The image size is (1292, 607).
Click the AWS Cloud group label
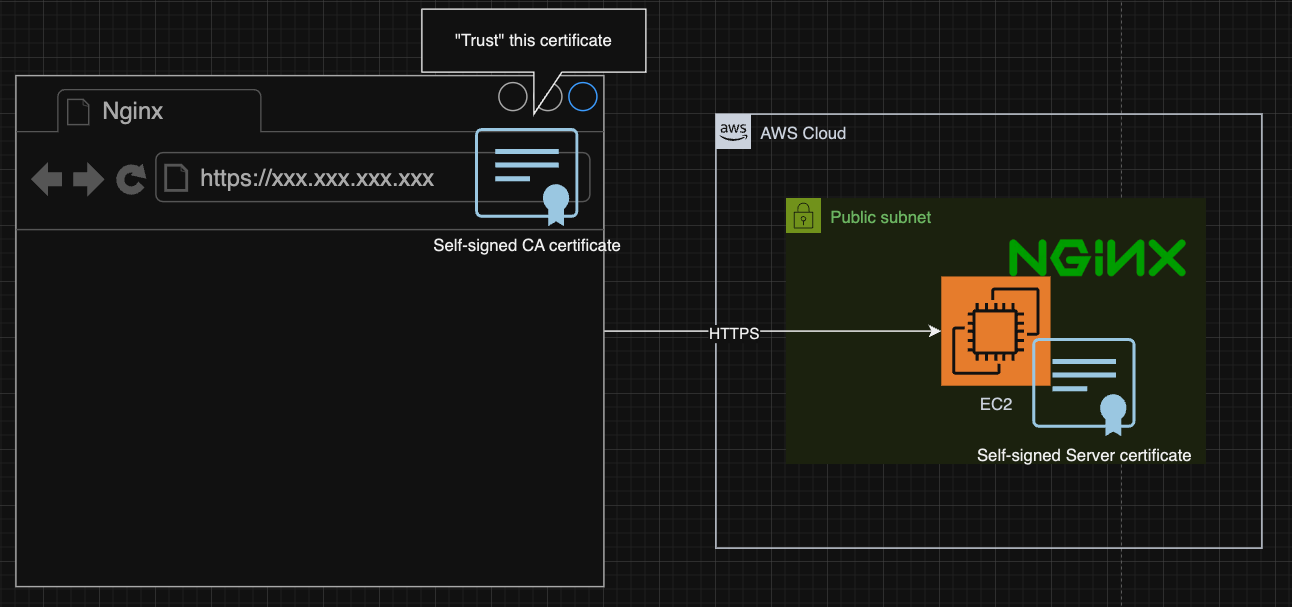[803, 133]
